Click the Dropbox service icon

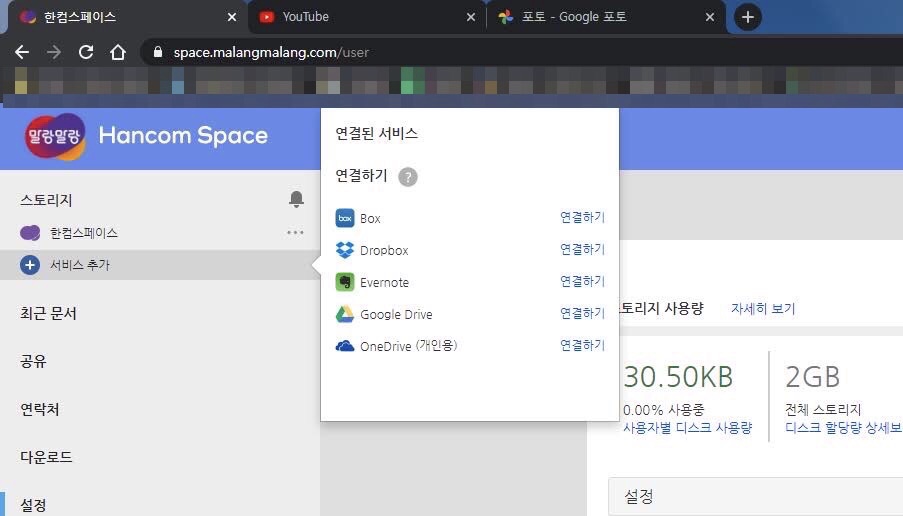[x=345, y=250]
